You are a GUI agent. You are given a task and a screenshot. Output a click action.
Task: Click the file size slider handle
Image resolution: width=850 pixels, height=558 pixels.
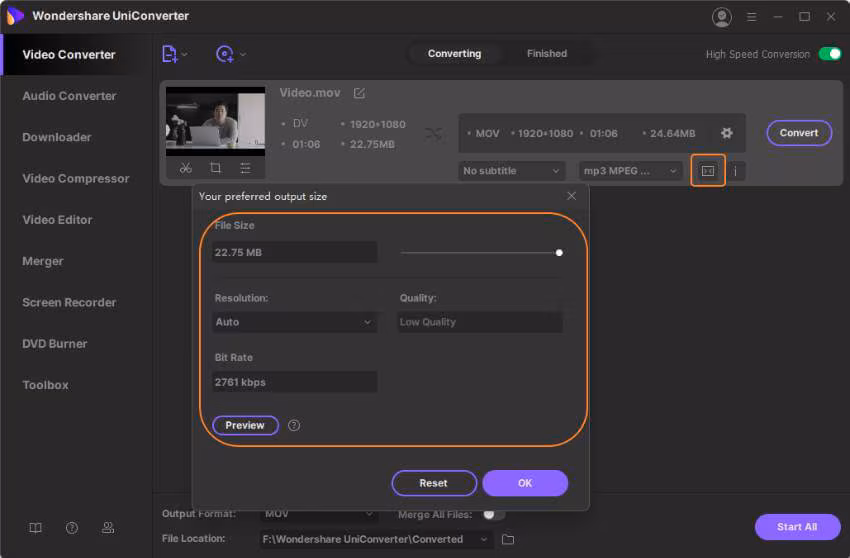coord(559,253)
